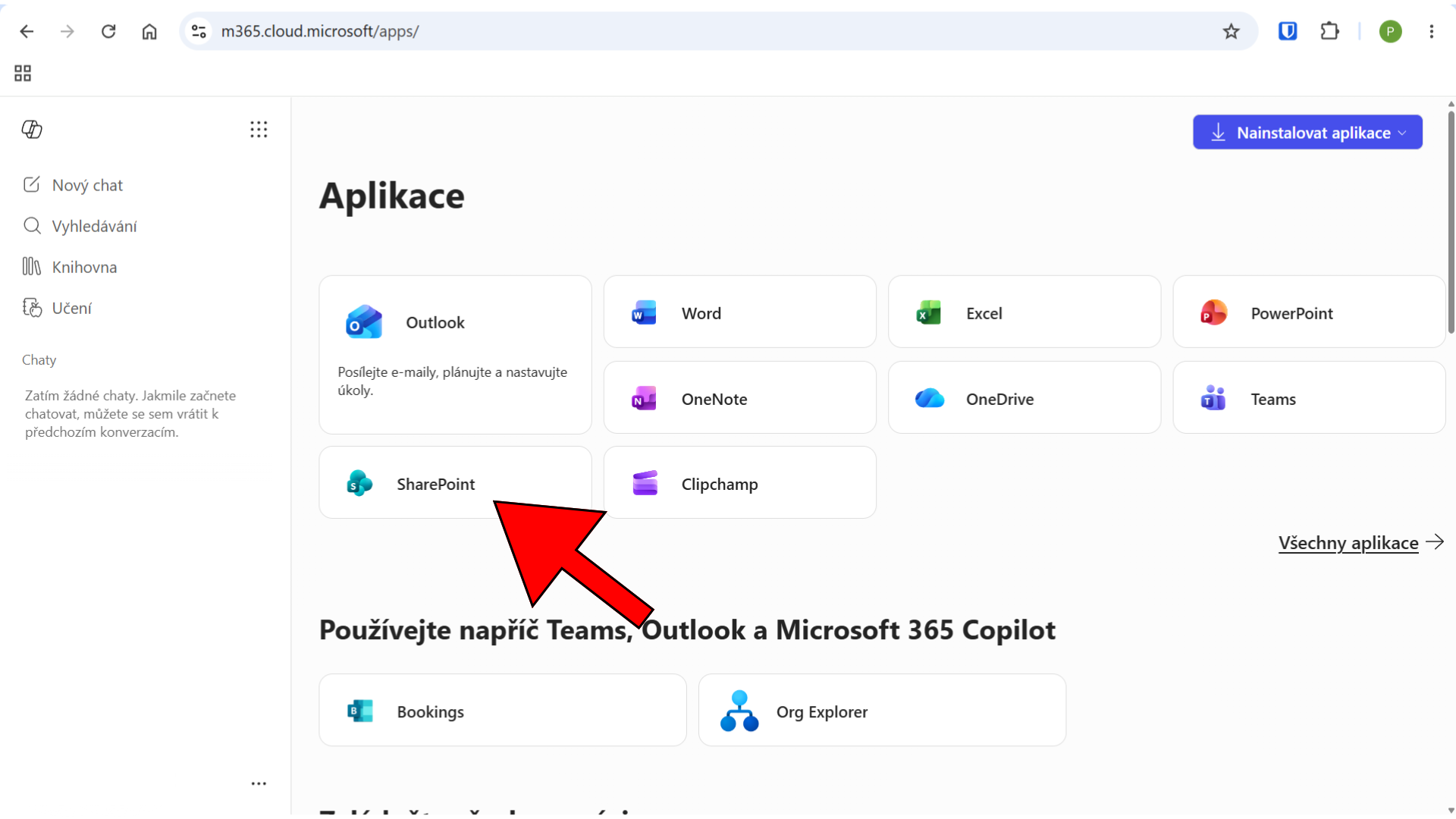Viewport: 1456px width, 819px height.
Task: Open the app launcher dots grid
Action: pos(259,130)
